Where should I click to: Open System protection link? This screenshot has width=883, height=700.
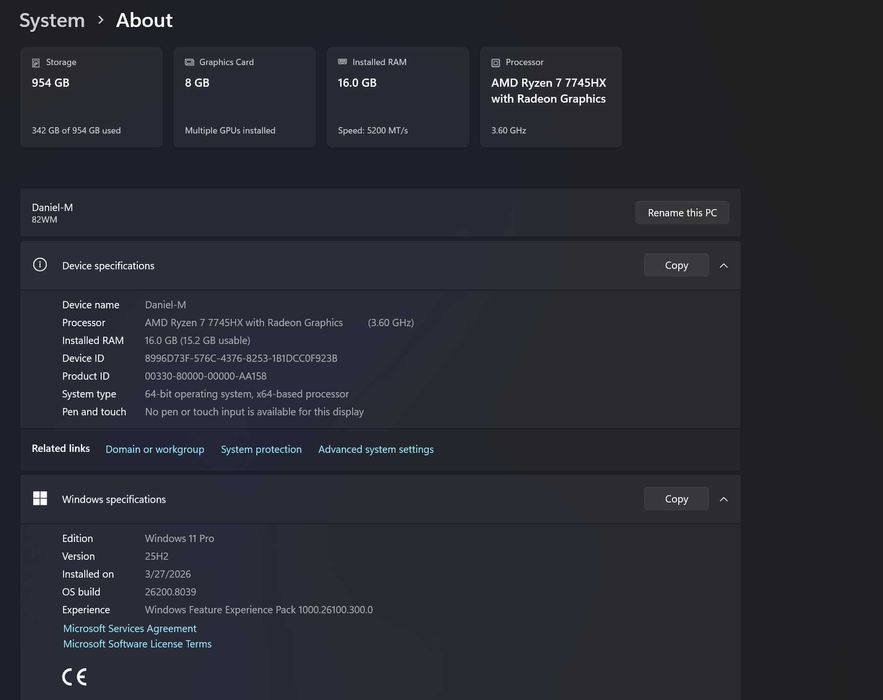(x=261, y=449)
